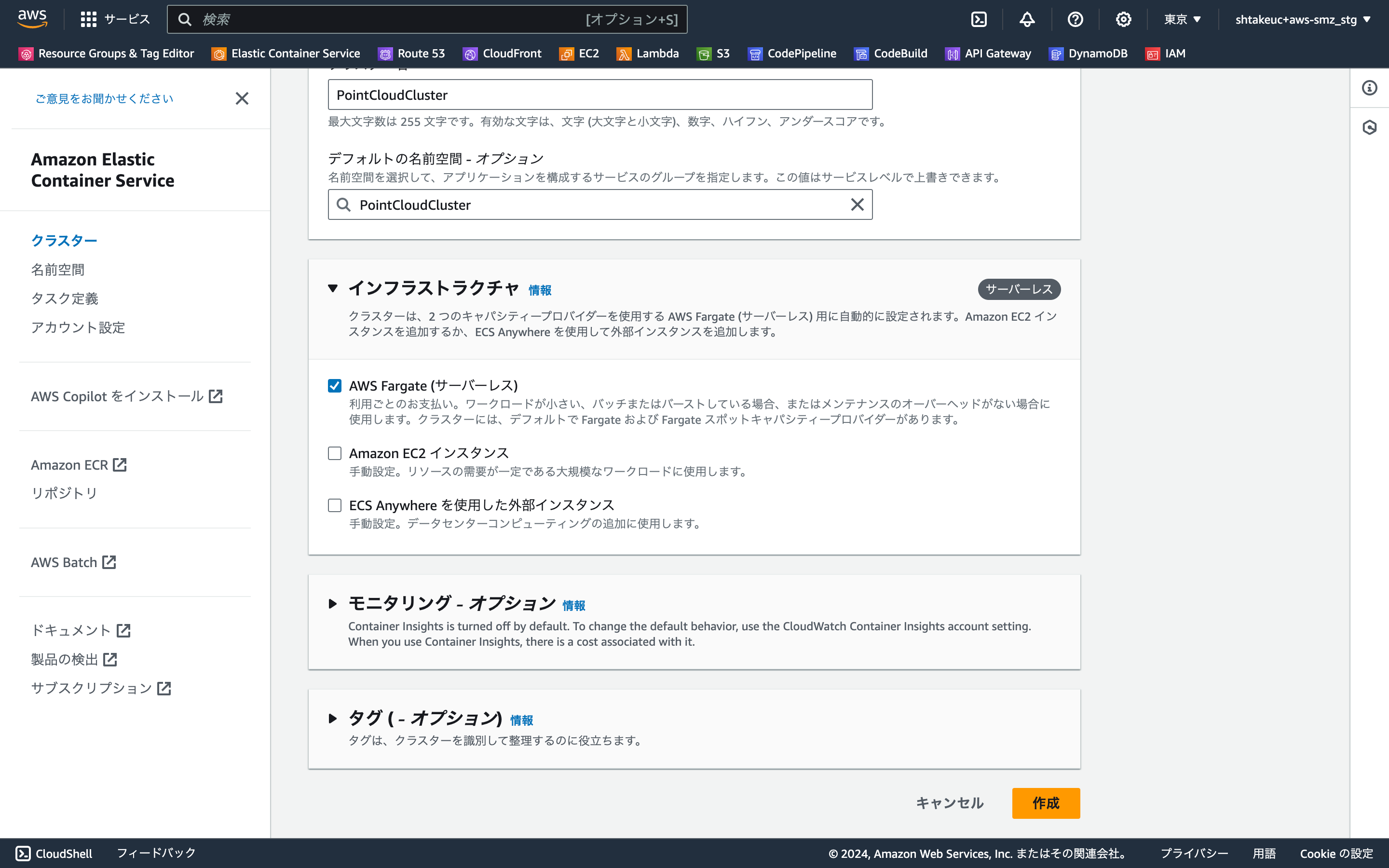Open the help question mark icon
The height and width of the screenshot is (868, 1389).
pos(1075,19)
